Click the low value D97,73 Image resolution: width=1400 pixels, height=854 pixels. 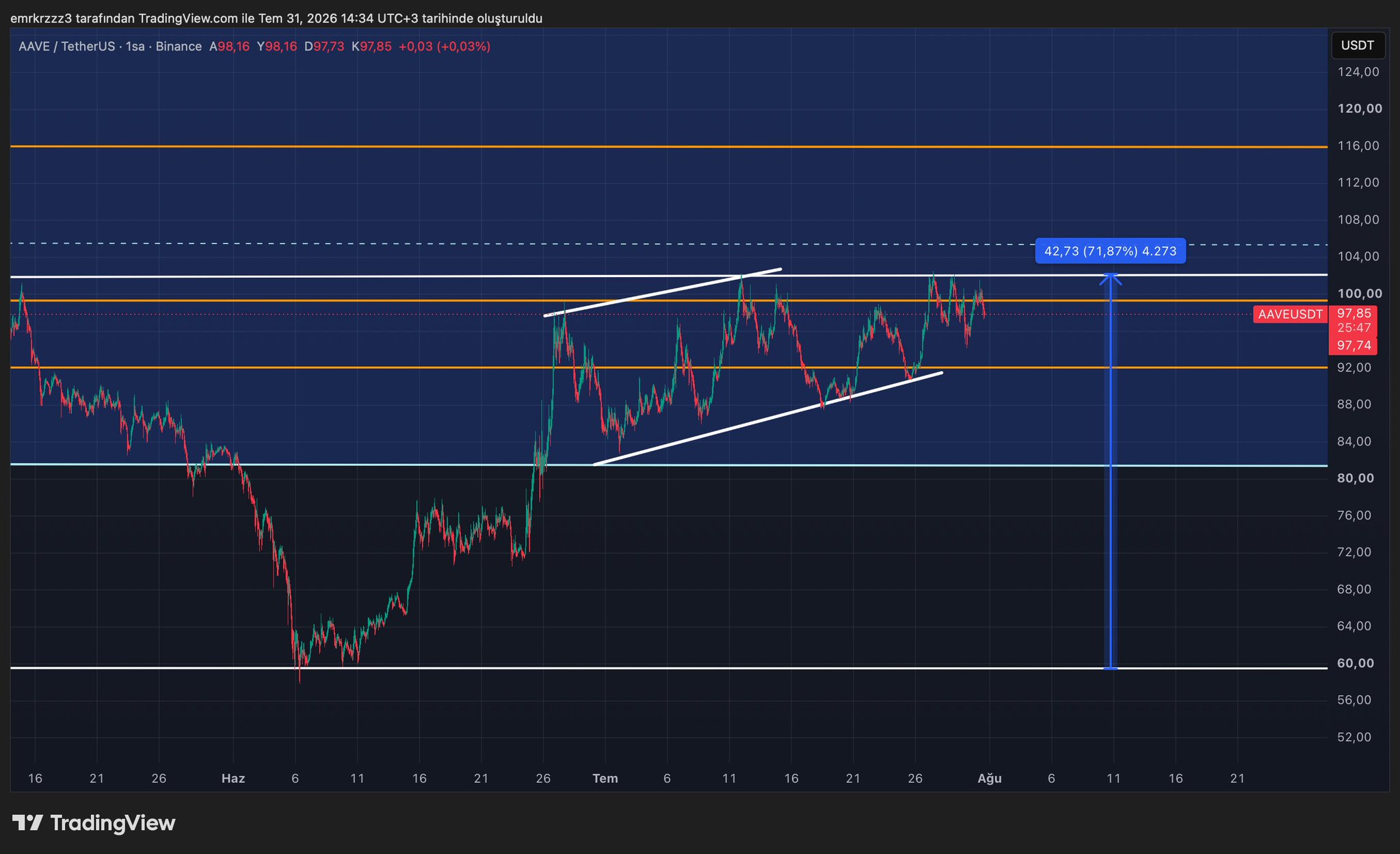(x=324, y=47)
